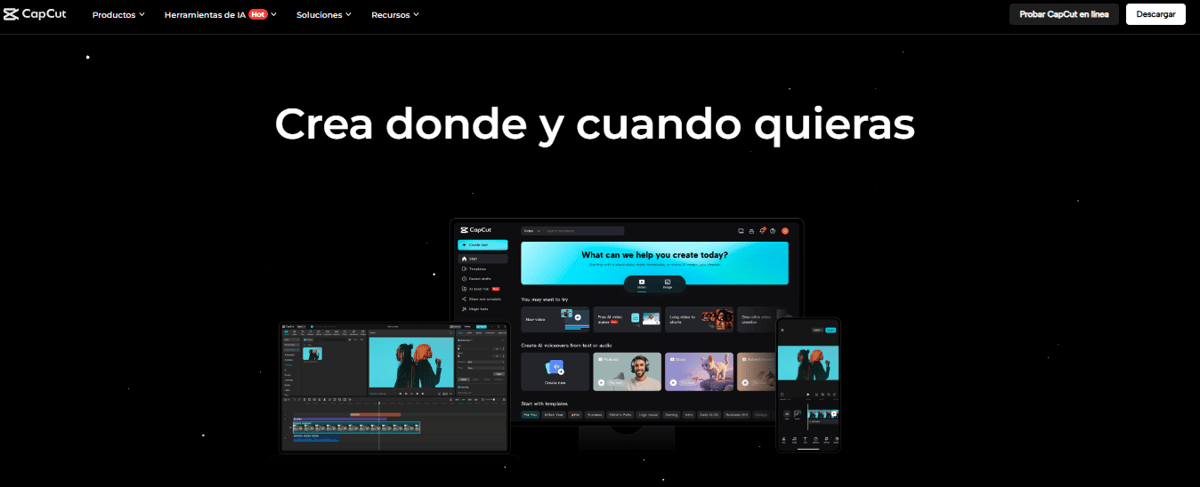Click the Create new button in monitor mockup
This screenshot has width=1200, height=487.
483,244
